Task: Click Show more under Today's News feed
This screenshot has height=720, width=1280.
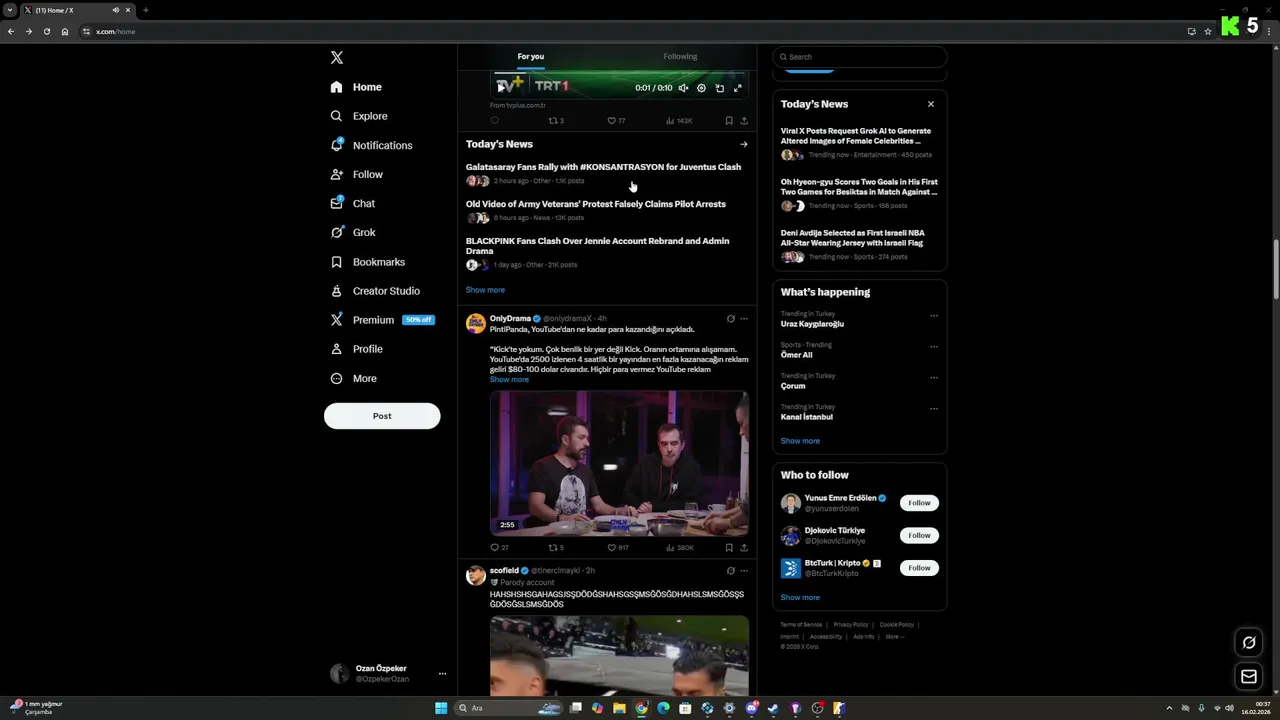Action: coord(485,290)
